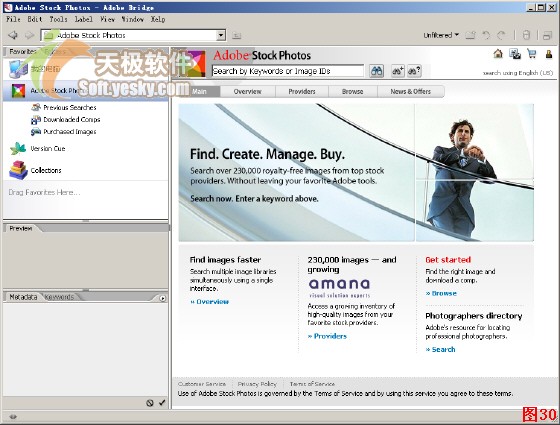The height and width of the screenshot is (425, 560).
Task: Click the Advanced Search binoculars plus icon
Action: click(398, 71)
